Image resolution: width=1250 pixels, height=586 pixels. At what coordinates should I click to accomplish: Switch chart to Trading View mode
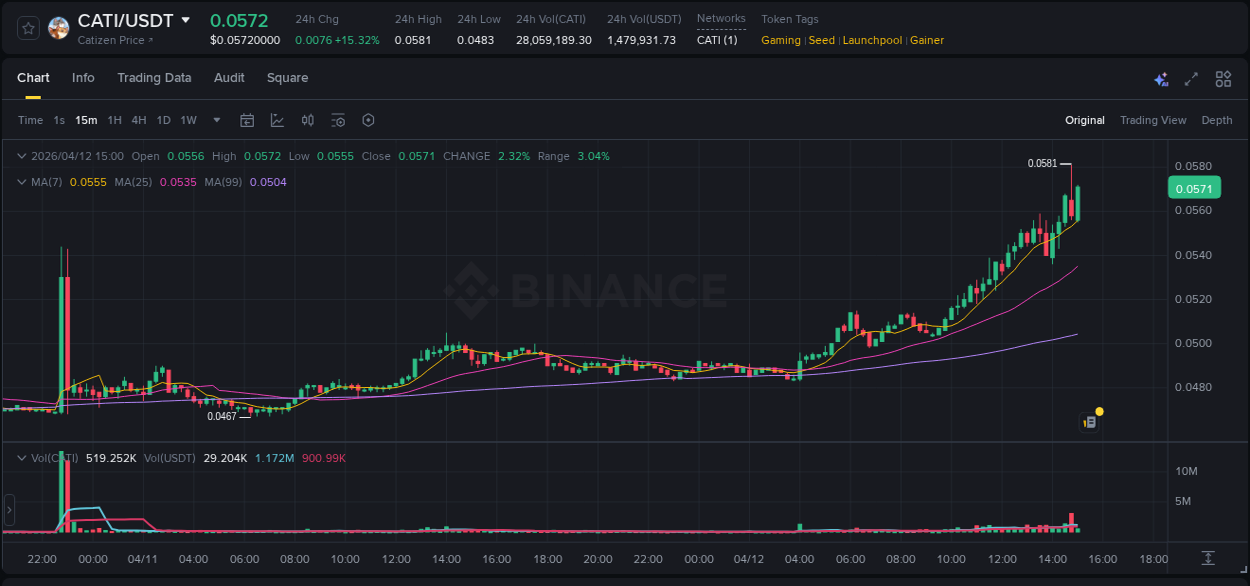point(1153,120)
